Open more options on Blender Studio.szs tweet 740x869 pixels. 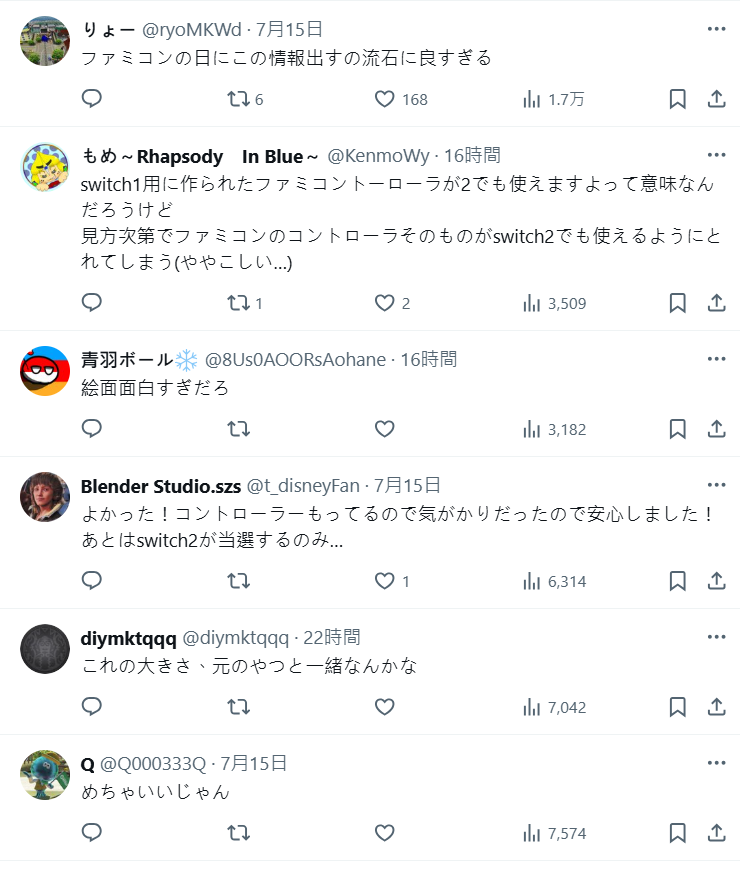pos(716,485)
